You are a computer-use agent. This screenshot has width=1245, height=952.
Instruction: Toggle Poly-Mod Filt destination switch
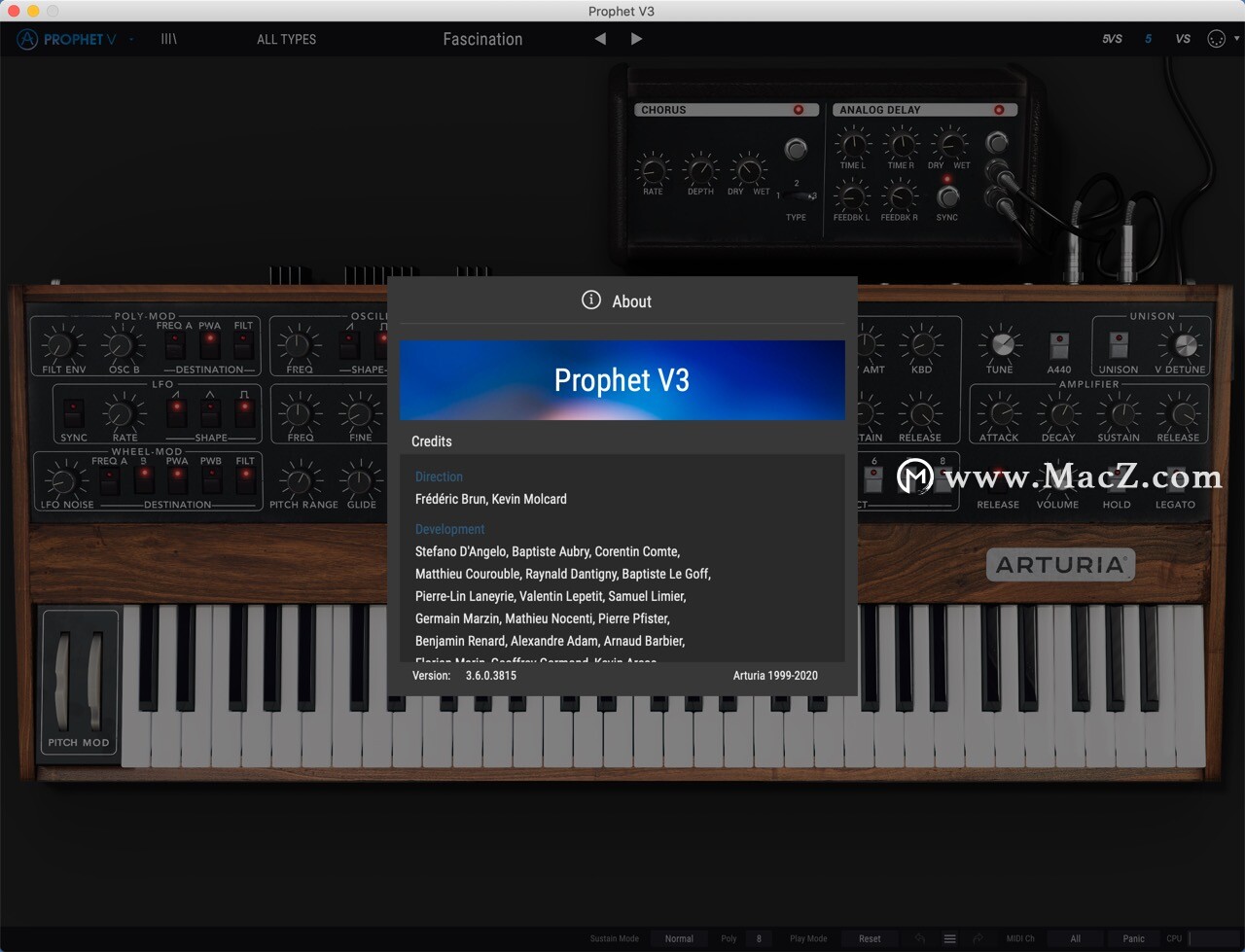click(243, 345)
